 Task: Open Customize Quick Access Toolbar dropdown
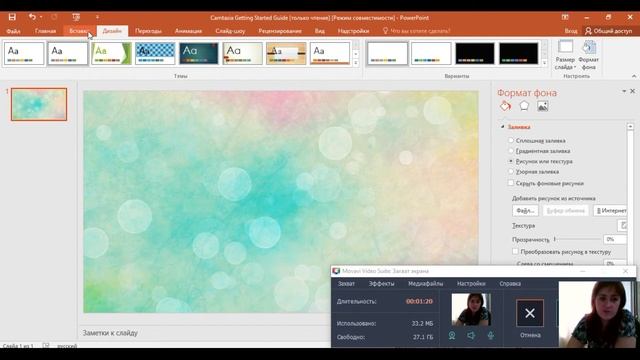coord(97,17)
